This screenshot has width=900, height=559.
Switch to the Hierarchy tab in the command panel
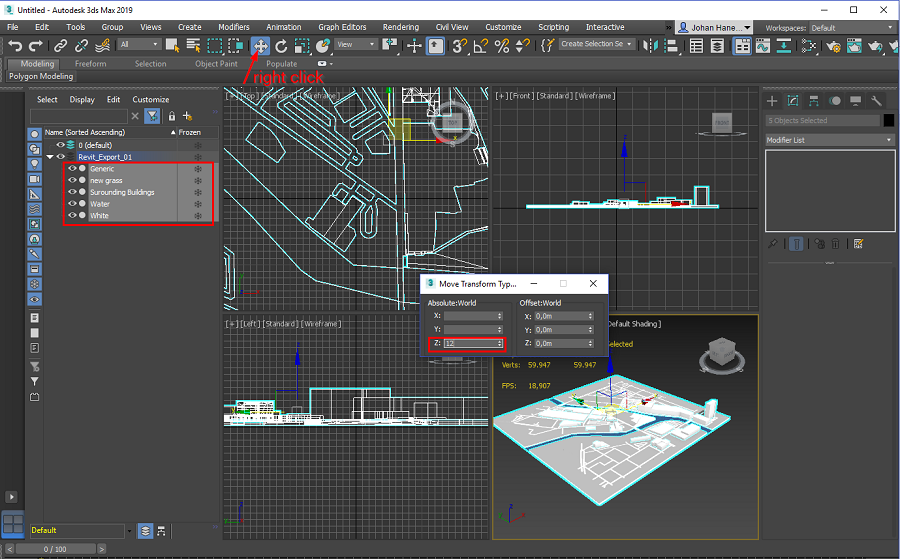[814, 100]
